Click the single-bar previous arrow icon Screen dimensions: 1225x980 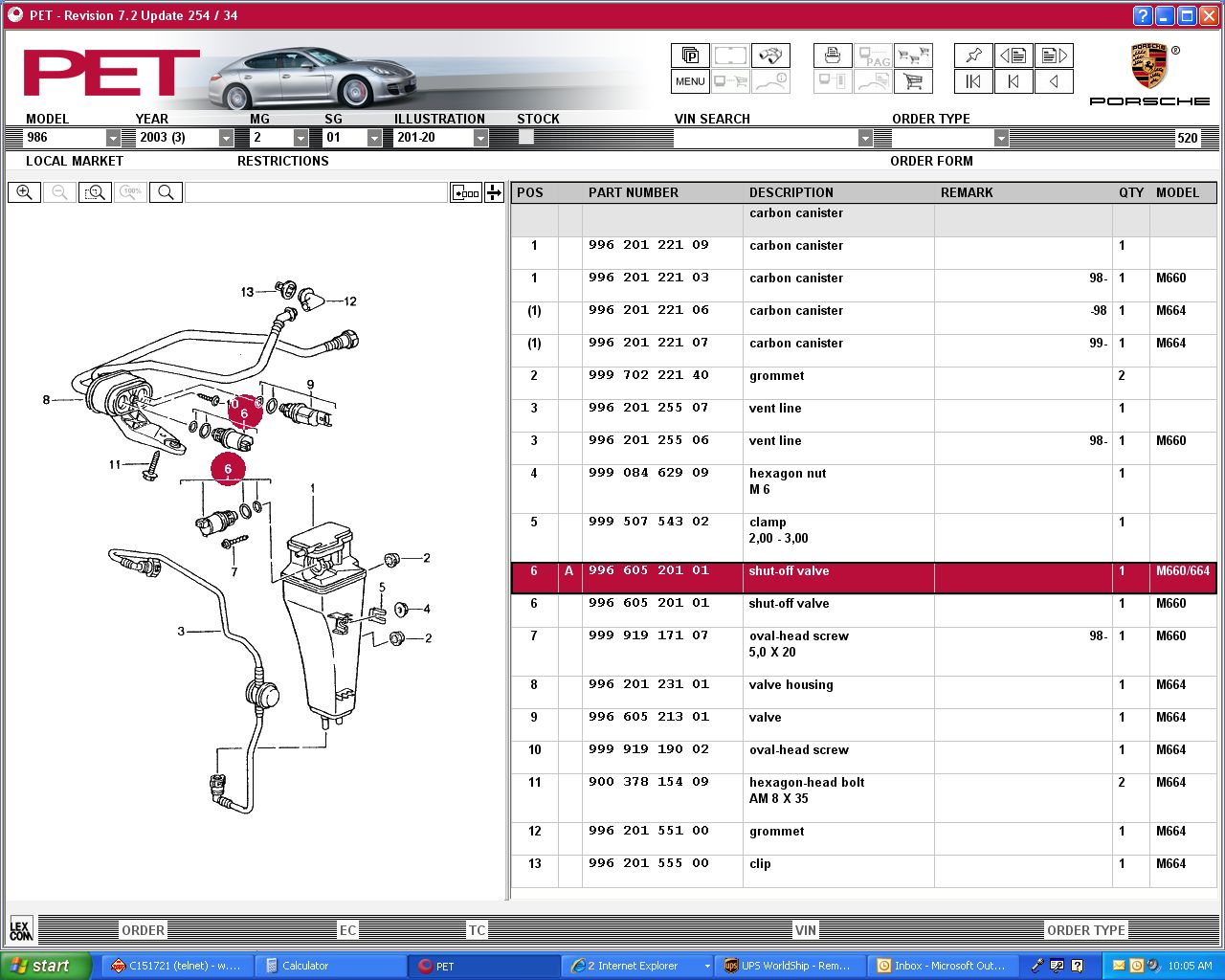tap(1013, 81)
